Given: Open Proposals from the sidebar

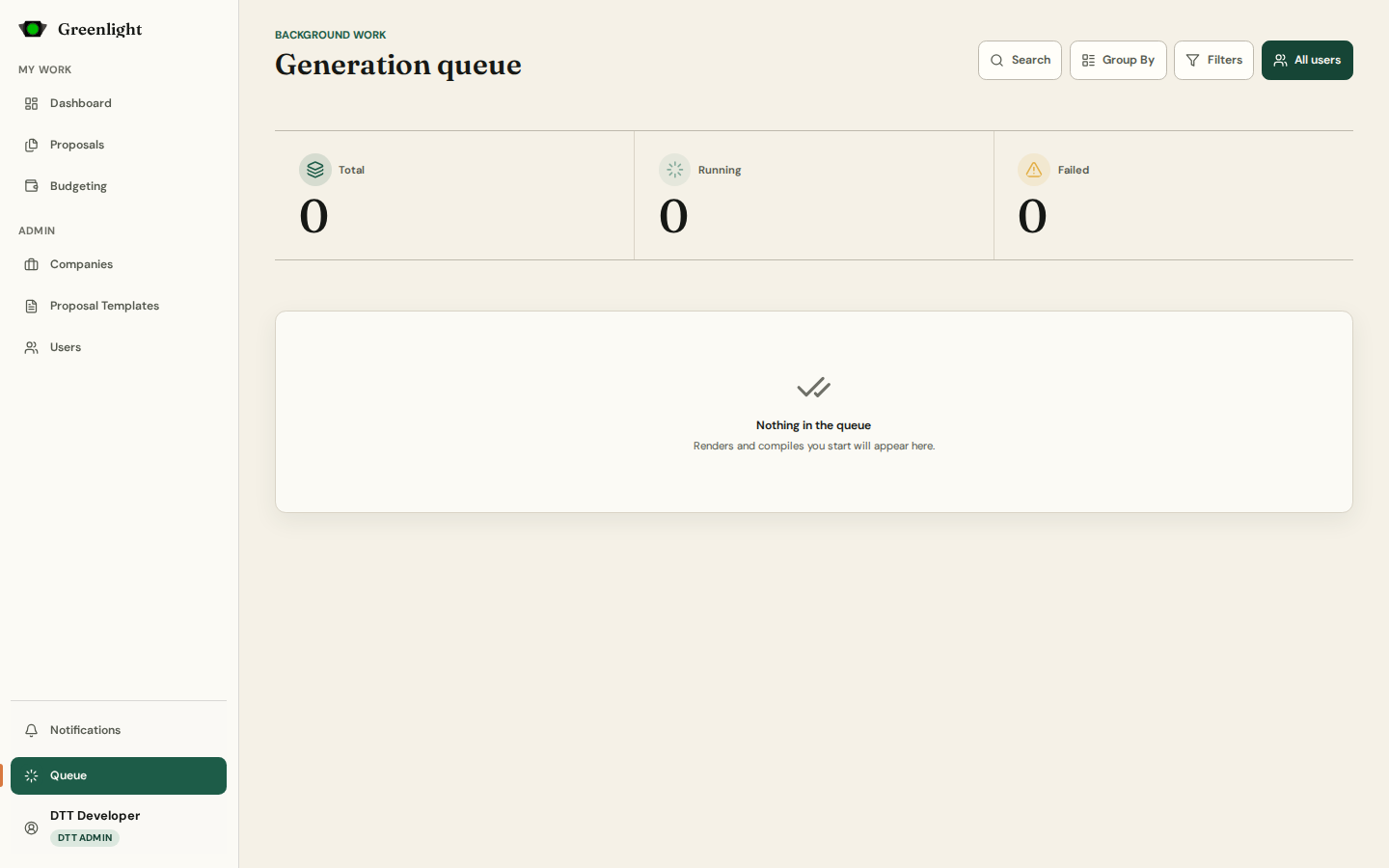Looking at the screenshot, I should 119,145.
